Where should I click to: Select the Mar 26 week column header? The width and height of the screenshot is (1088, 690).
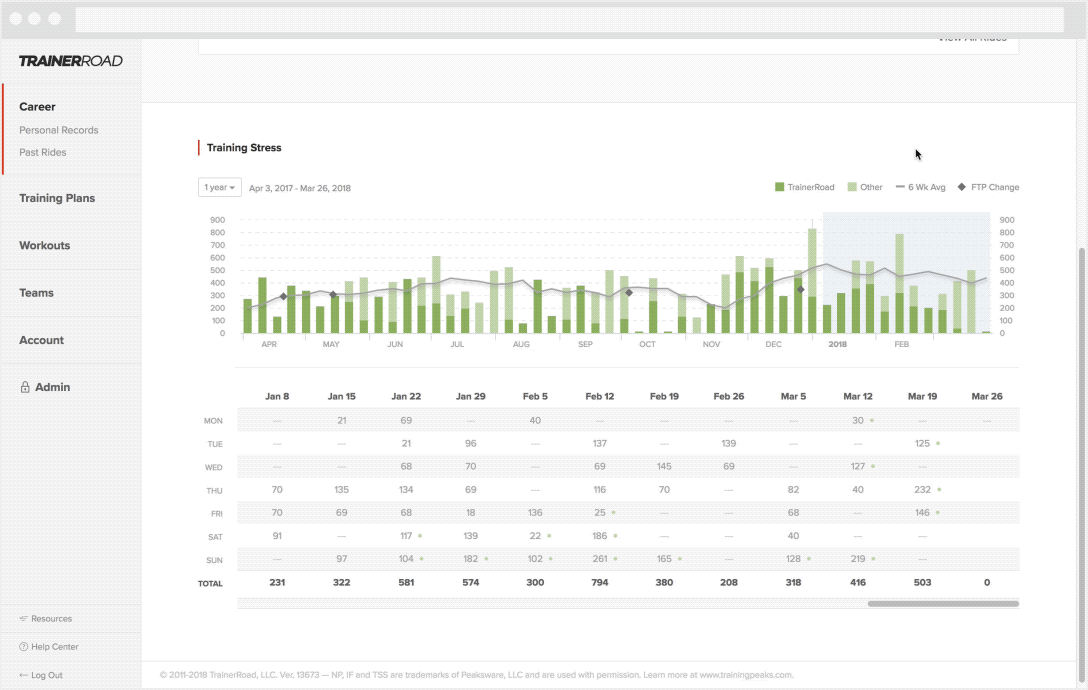pos(987,396)
